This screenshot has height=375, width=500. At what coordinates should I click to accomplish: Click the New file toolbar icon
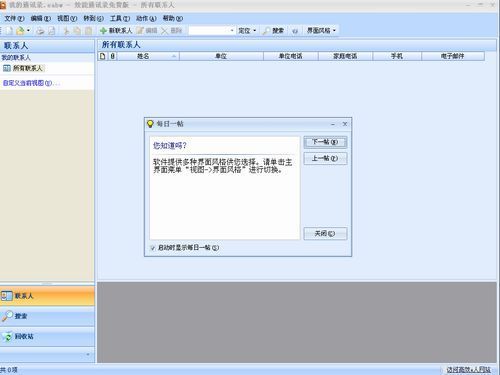coord(9,31)
